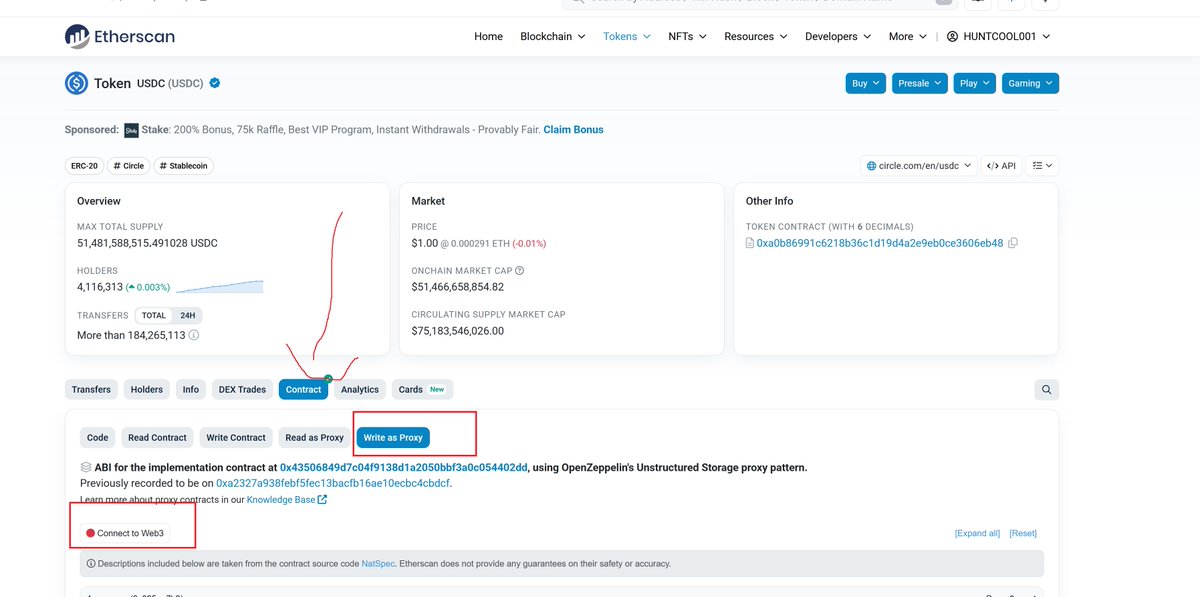
Task: Open the NFTs menu
Action: coord(687,36)
